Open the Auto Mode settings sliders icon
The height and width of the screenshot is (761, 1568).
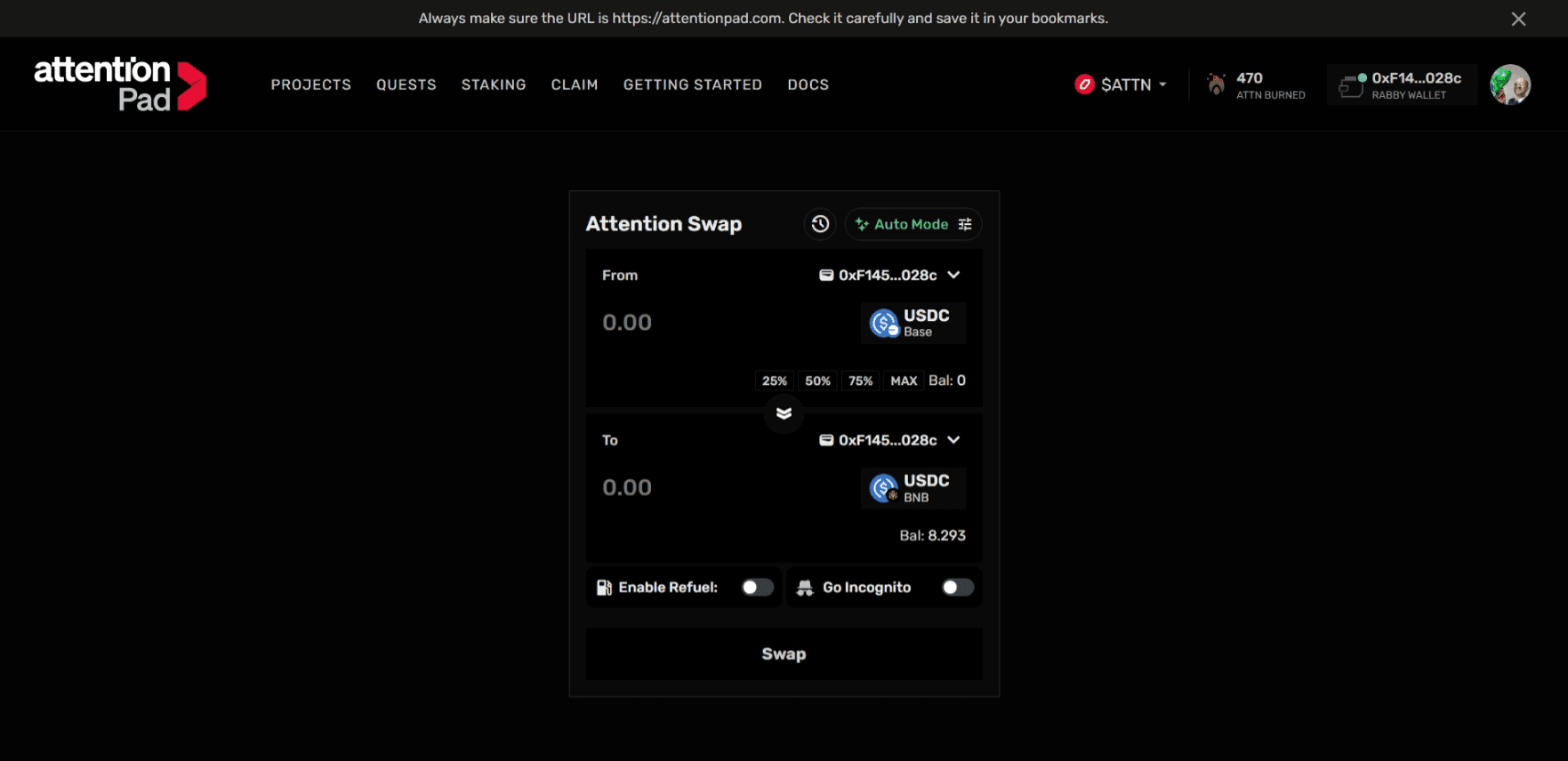965,225
